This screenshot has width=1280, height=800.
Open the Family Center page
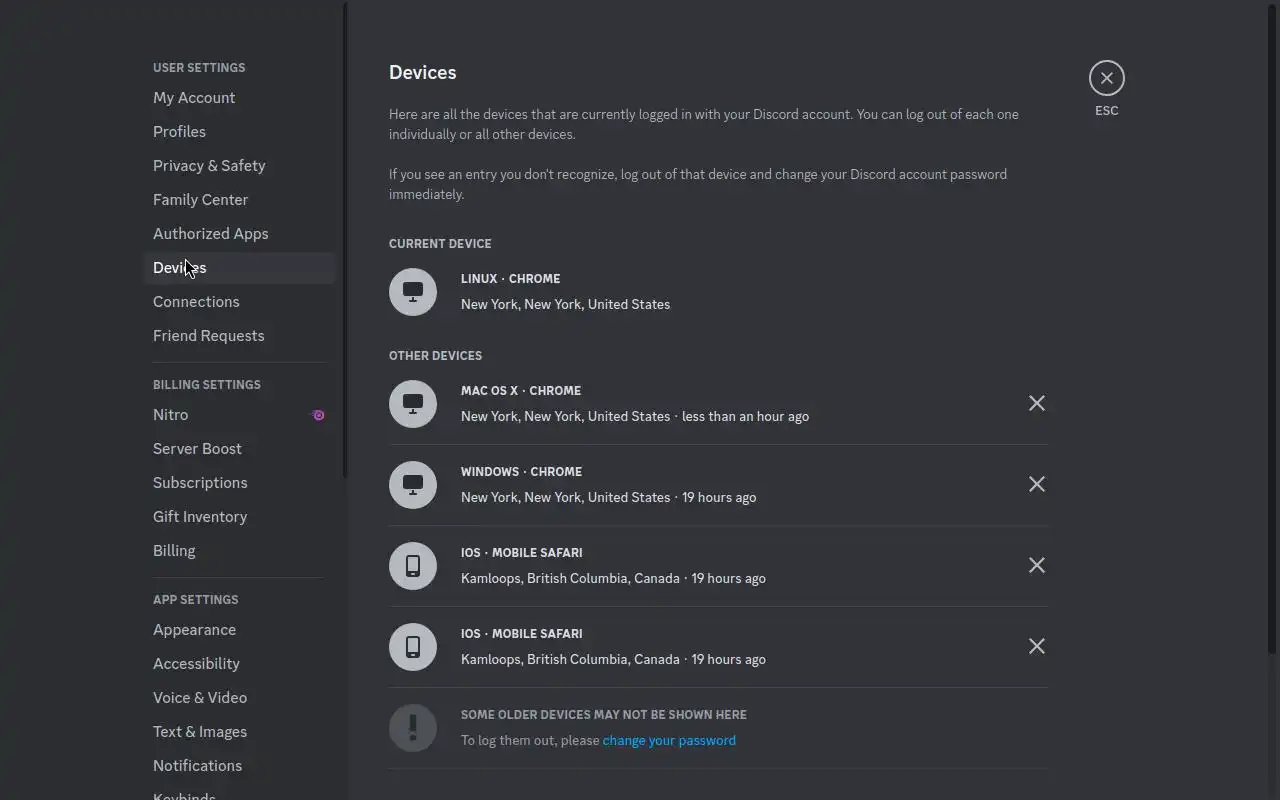point(200,200)
